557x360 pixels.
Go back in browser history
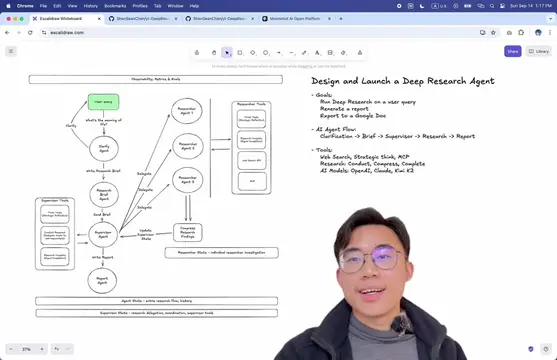(x=7, y=32)
